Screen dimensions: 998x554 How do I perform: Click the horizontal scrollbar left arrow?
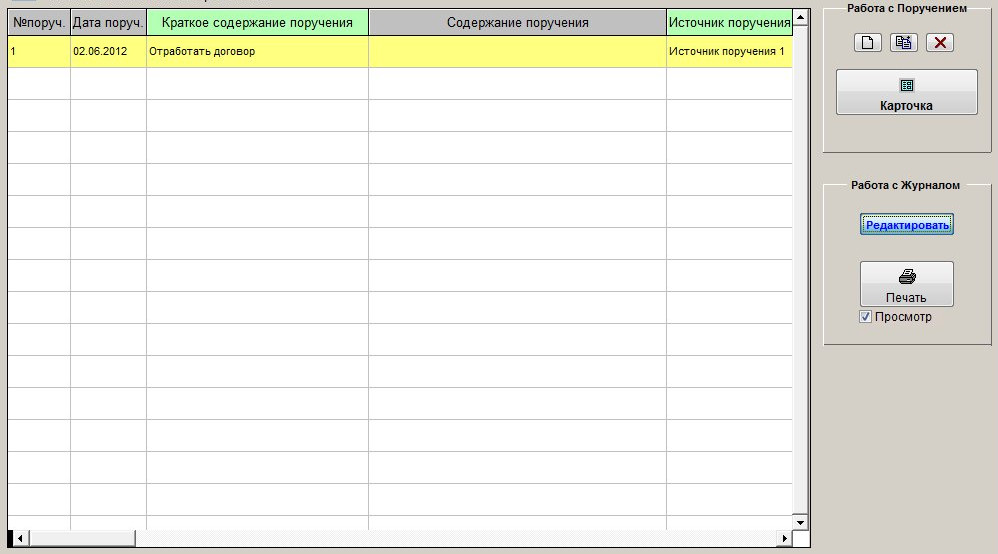pos(20,539)
